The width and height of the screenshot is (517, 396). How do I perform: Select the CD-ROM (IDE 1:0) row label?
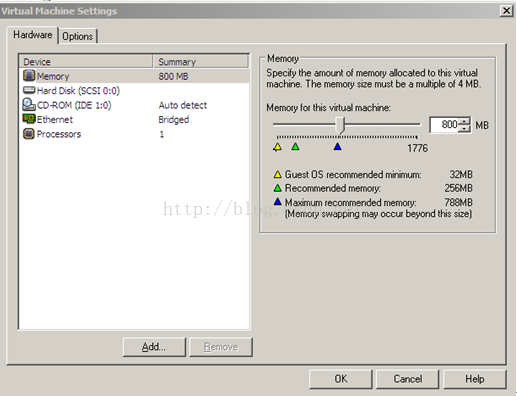[x=74, y=105]
